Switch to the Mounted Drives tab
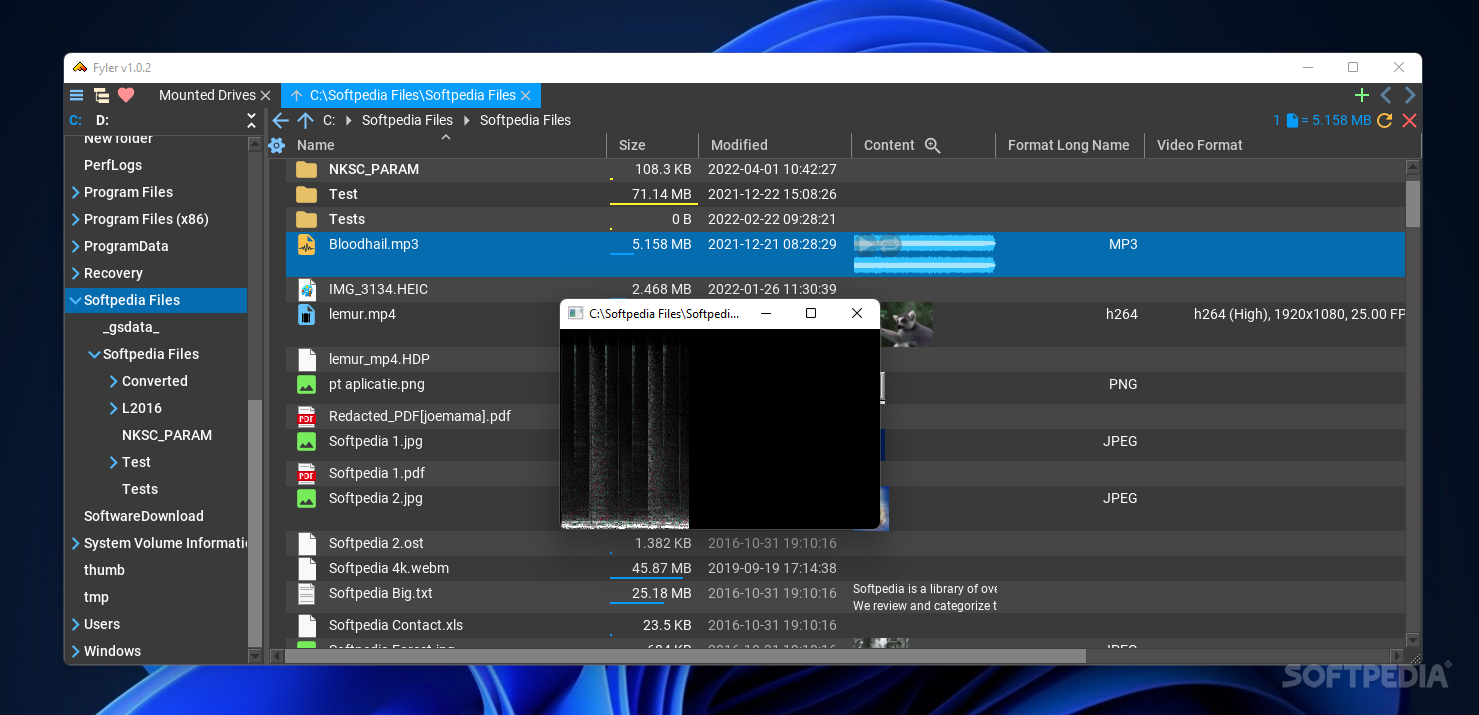 coord(207,95)
